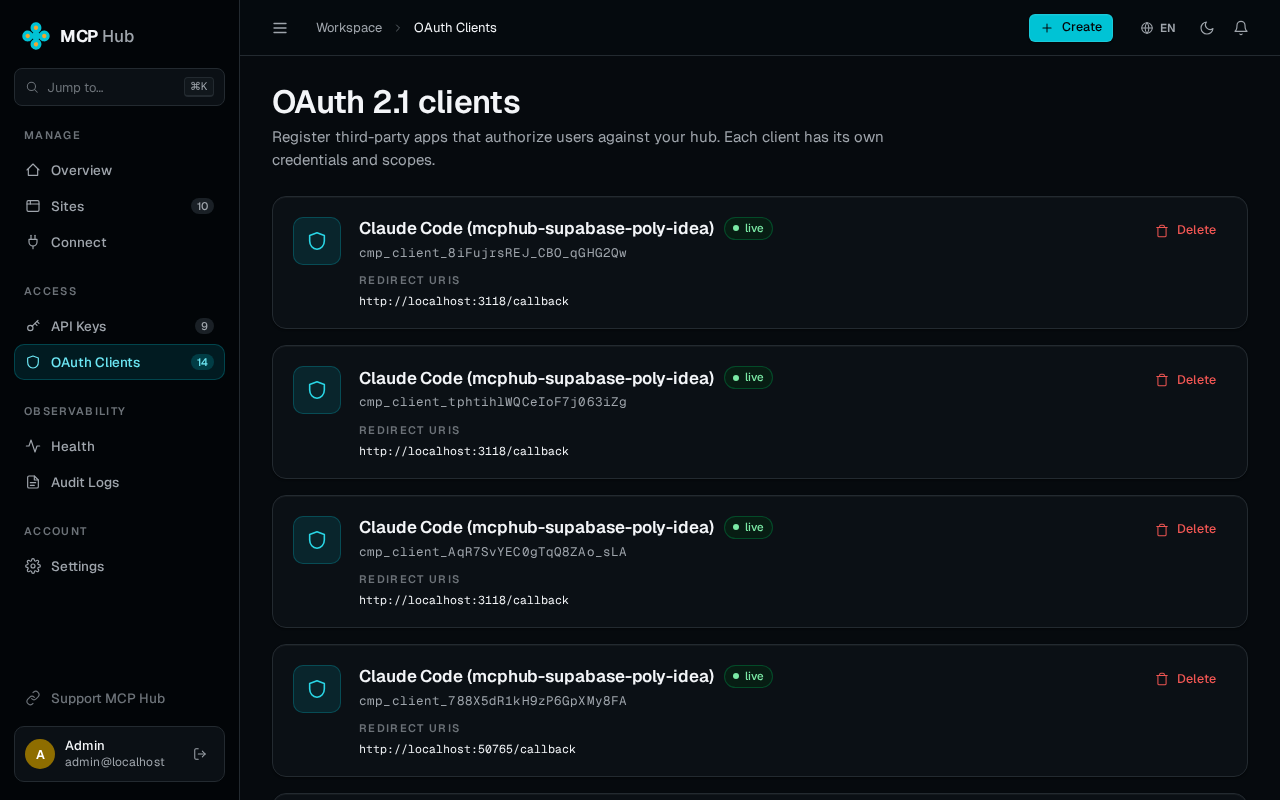
Task: Click the Create button
Action: (x=1071, y=28)
